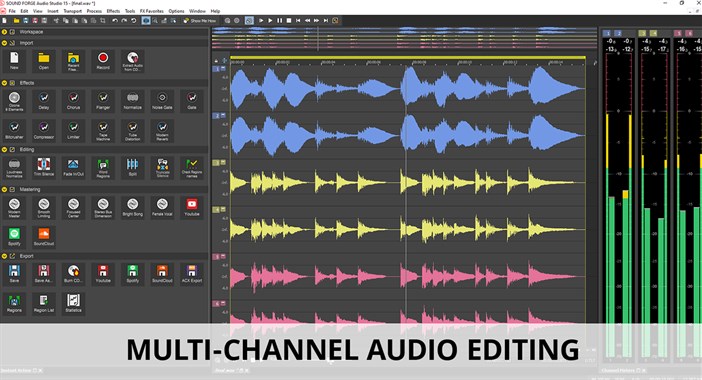Expand the Workspace section
Screen dimensions: 702x380
(x=4, y=32)
